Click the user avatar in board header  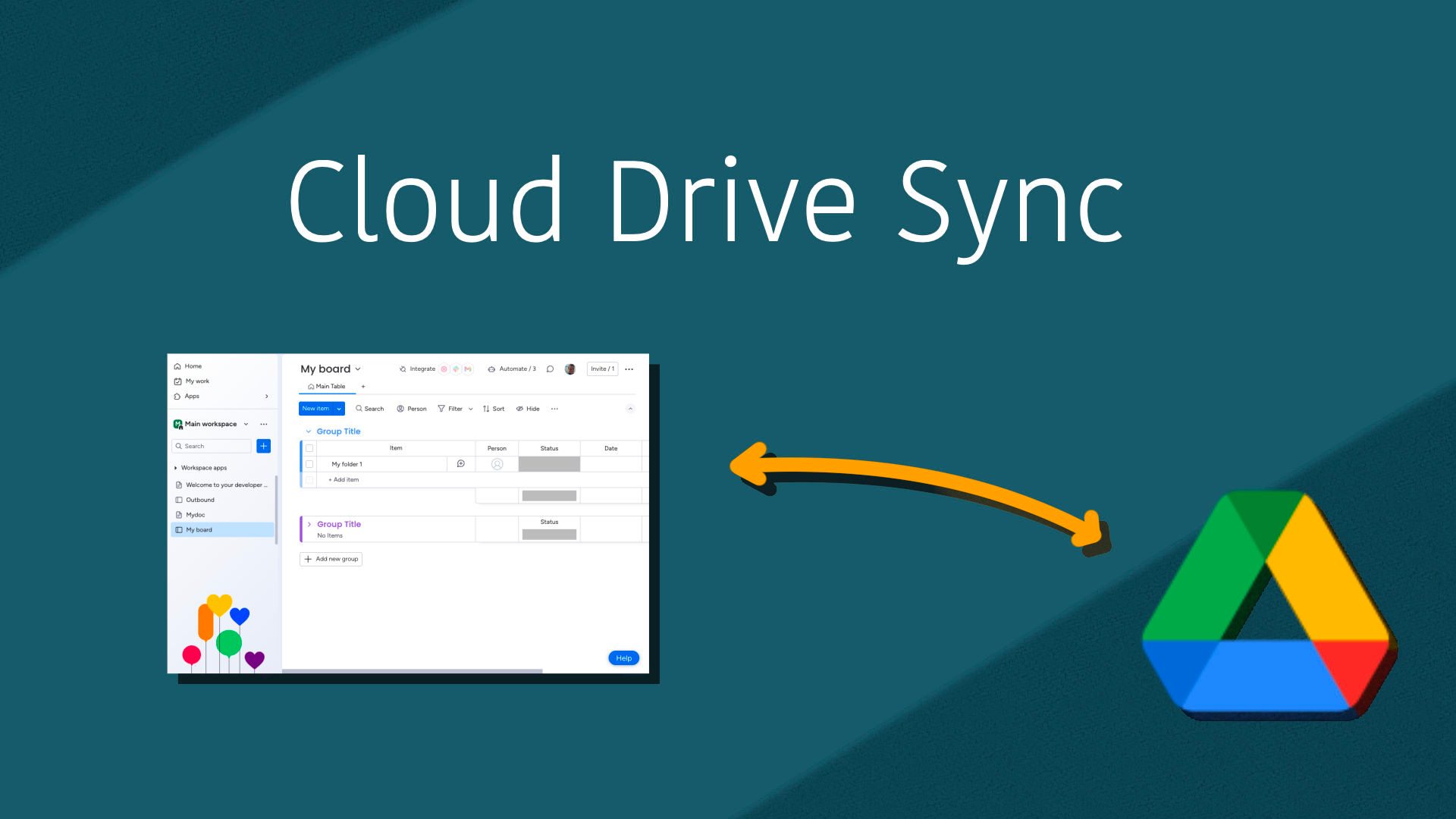(570, 369)
